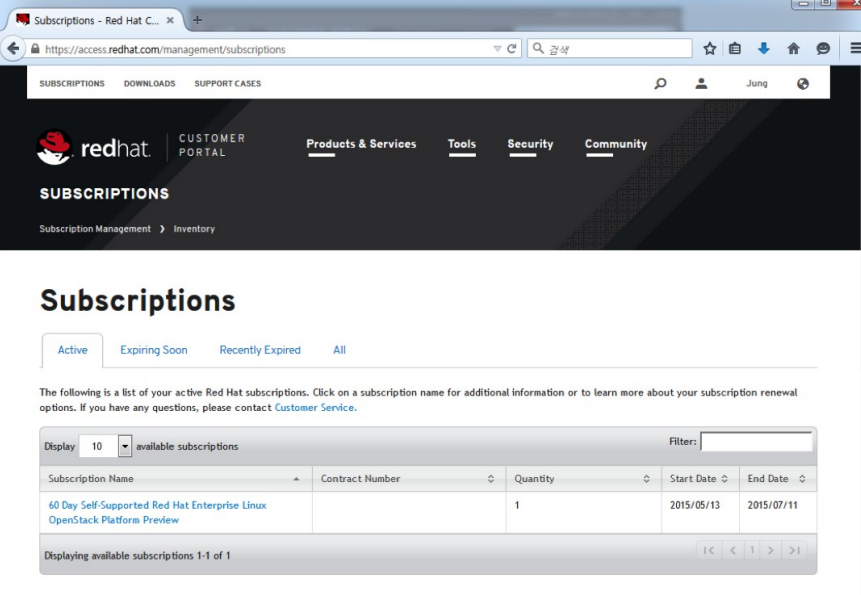
Task: Go to last page pagination button
Action: click(x=795, y=550)
